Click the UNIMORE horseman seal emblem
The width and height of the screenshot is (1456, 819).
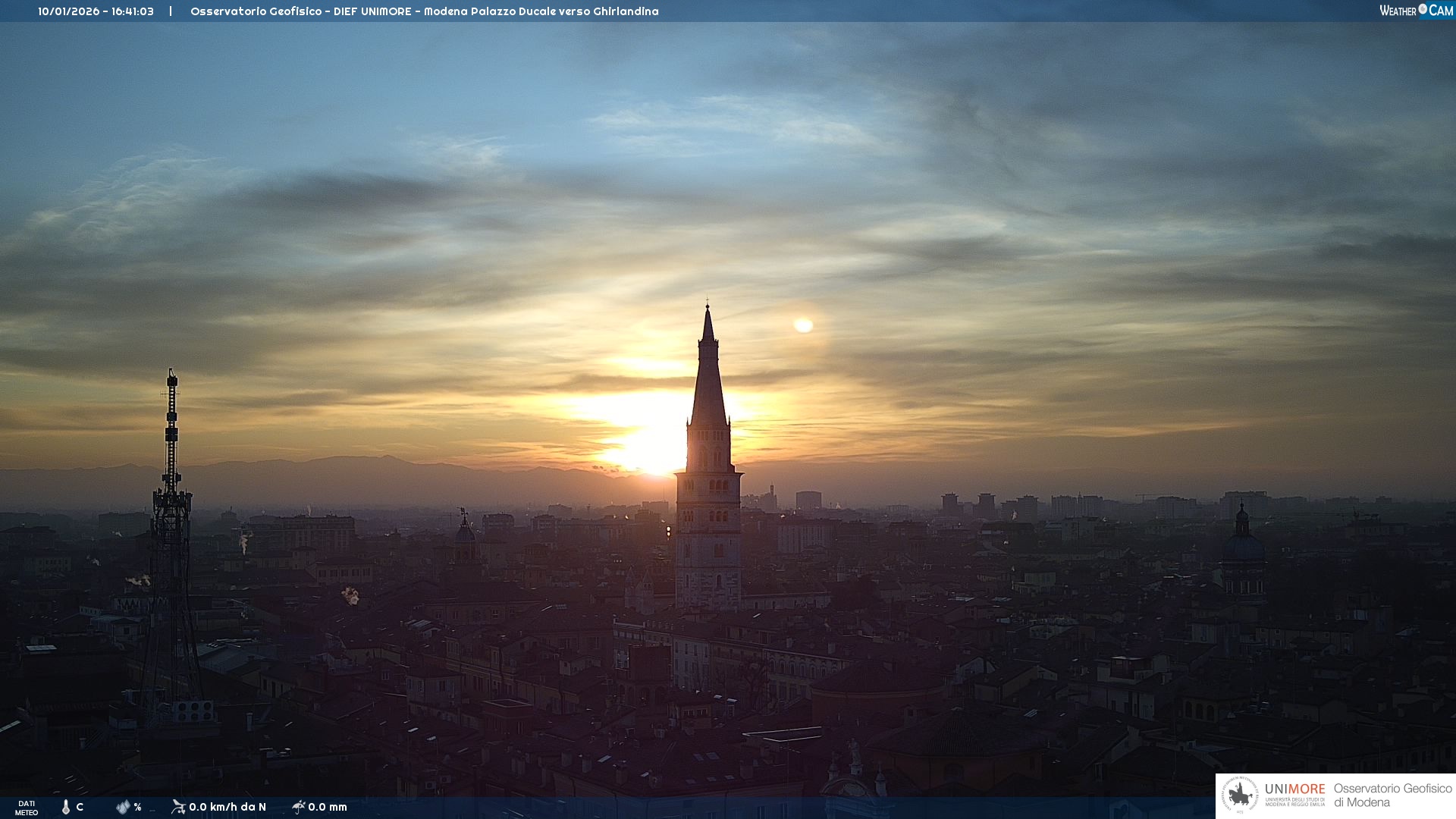(1241, 795)
